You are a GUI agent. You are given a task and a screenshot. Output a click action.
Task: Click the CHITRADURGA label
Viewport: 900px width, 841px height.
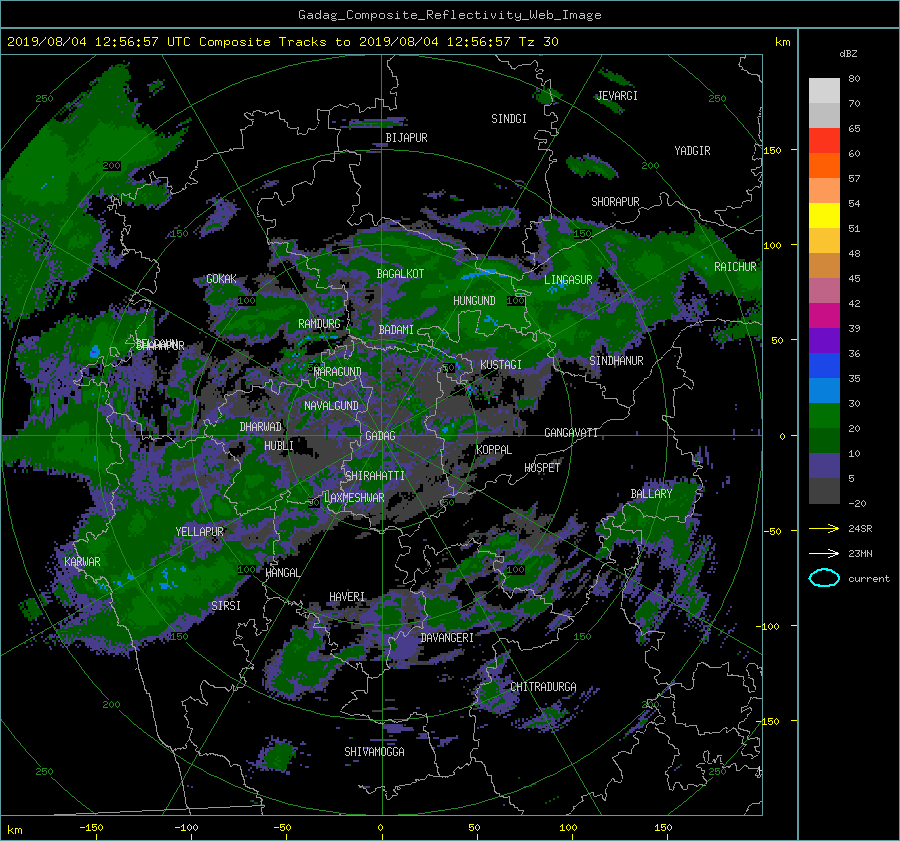coord(543,687)
